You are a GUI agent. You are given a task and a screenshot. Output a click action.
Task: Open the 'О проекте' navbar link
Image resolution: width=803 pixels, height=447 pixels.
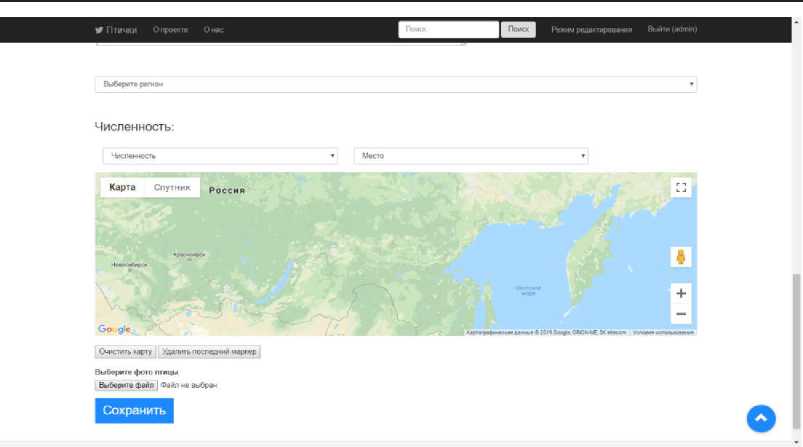(x=171, y=30)
